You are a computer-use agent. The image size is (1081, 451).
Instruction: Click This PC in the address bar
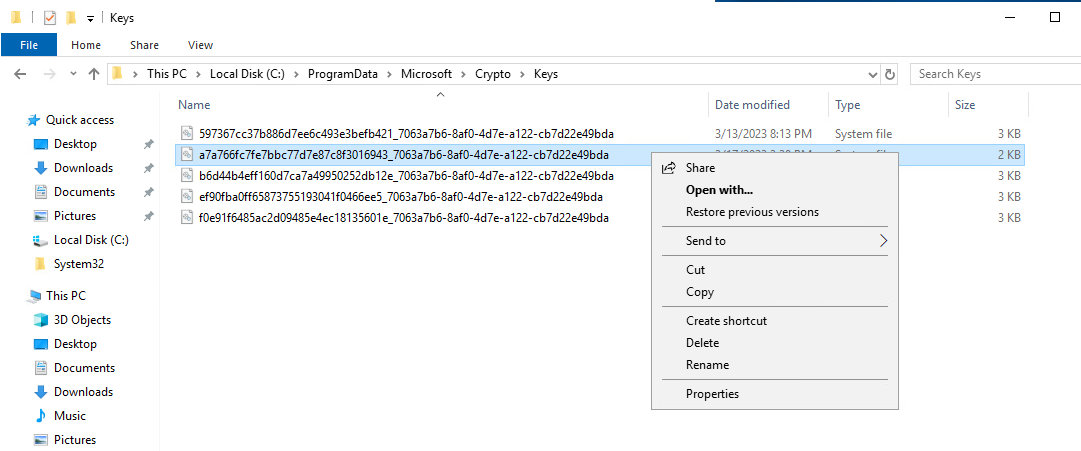pos(167,74)
